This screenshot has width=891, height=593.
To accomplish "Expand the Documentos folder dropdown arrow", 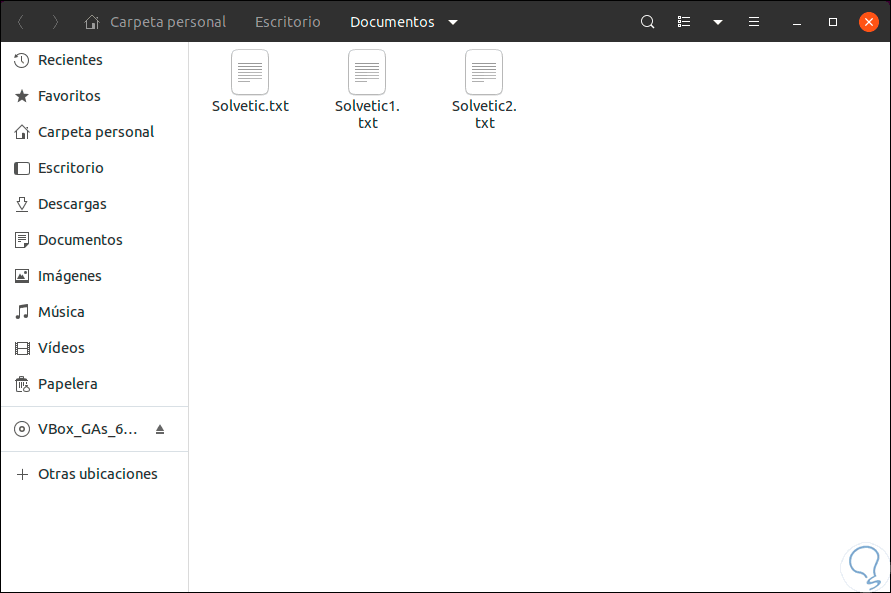I will point(453,23).
